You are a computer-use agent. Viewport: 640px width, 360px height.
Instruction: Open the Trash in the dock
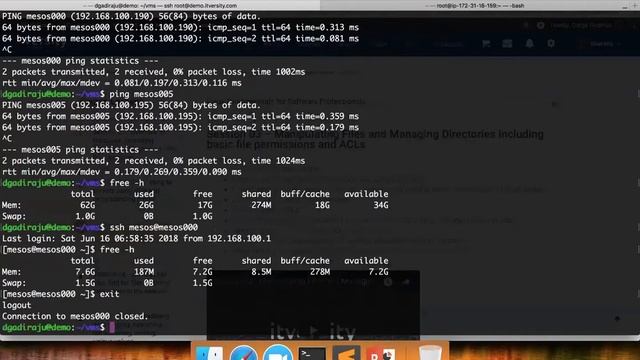tap(430, 353)
